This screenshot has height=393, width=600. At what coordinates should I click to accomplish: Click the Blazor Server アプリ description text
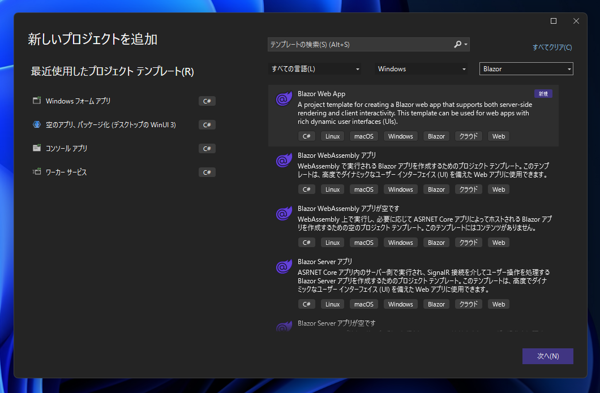coord(424,281)
